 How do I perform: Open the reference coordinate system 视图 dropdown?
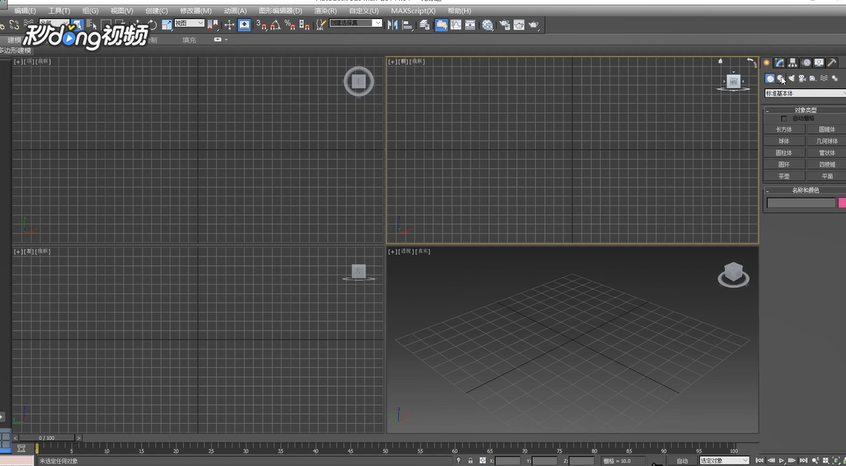pos(189,23)
